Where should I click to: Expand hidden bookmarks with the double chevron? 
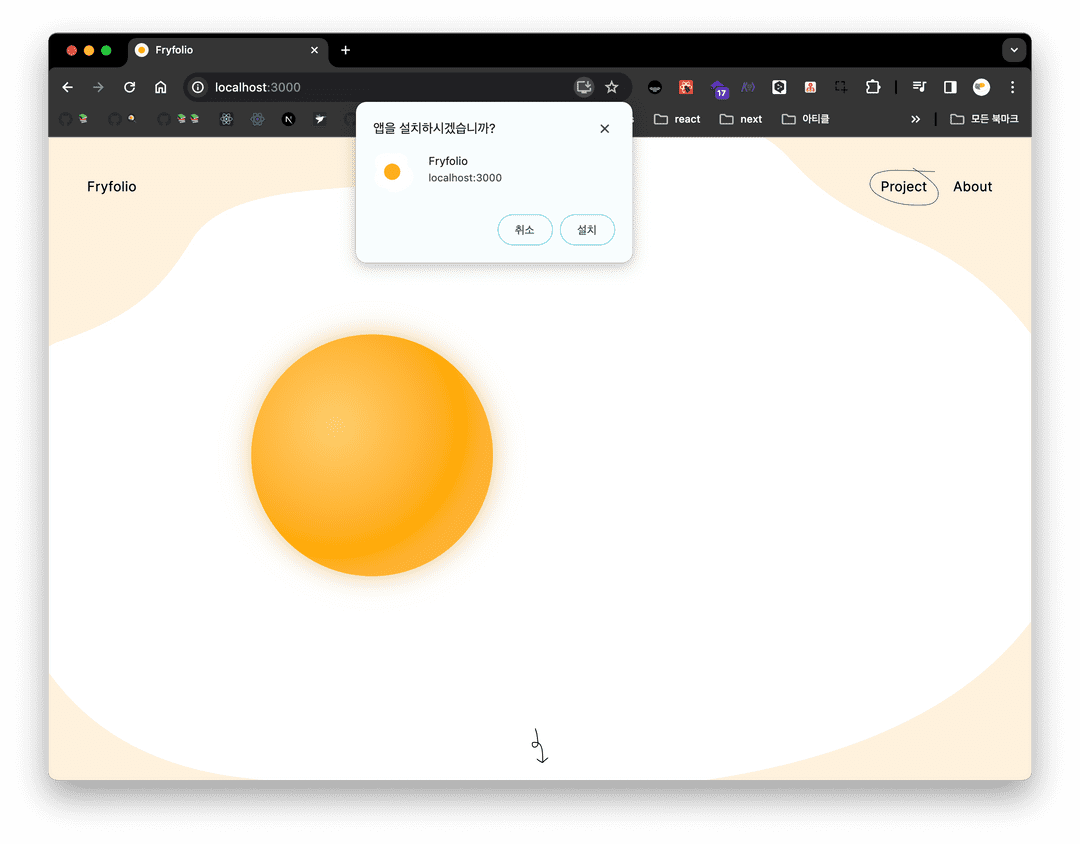915,119
